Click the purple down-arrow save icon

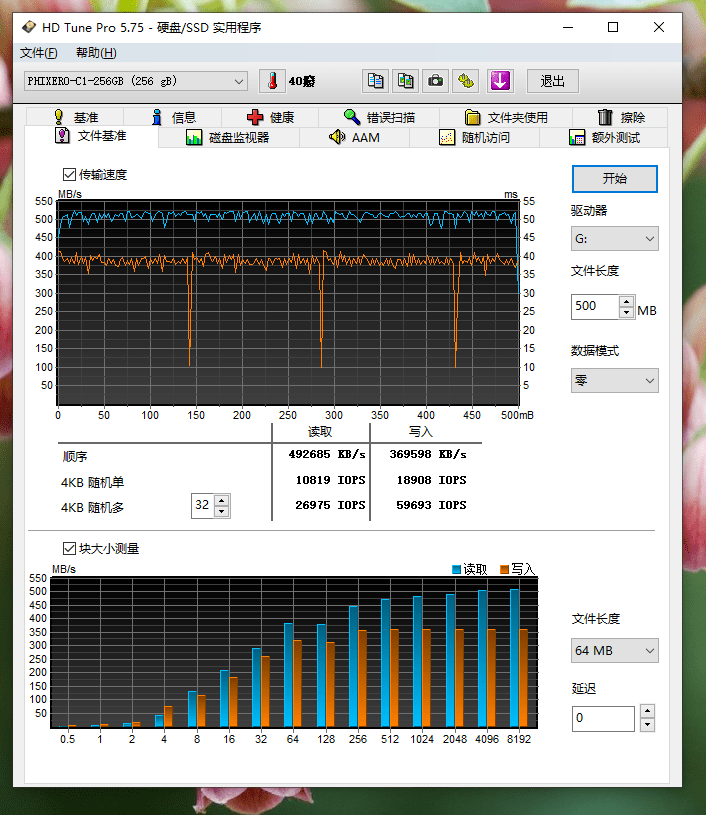tap(500, 81)
